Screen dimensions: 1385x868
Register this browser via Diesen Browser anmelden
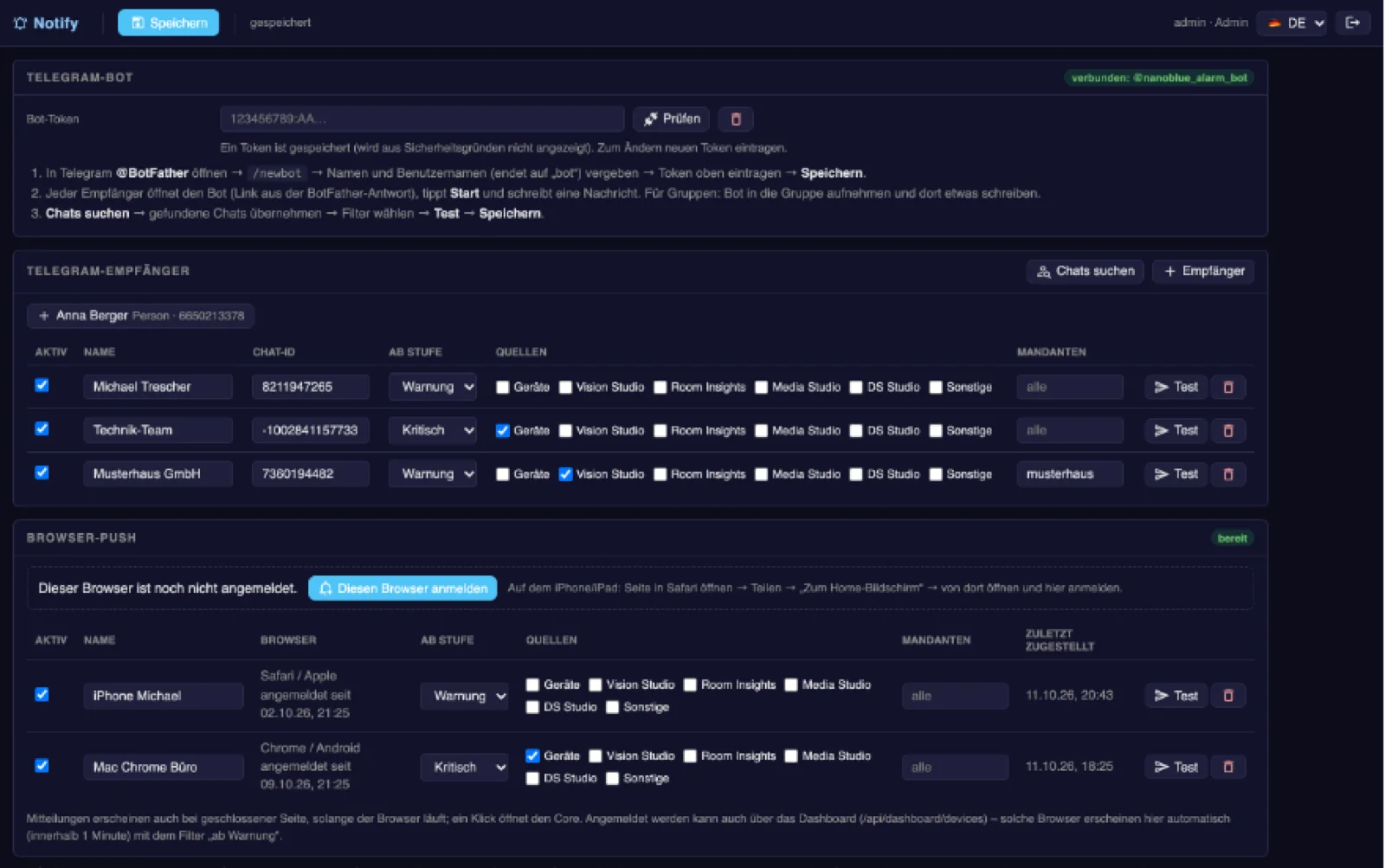tap(403, 588)
